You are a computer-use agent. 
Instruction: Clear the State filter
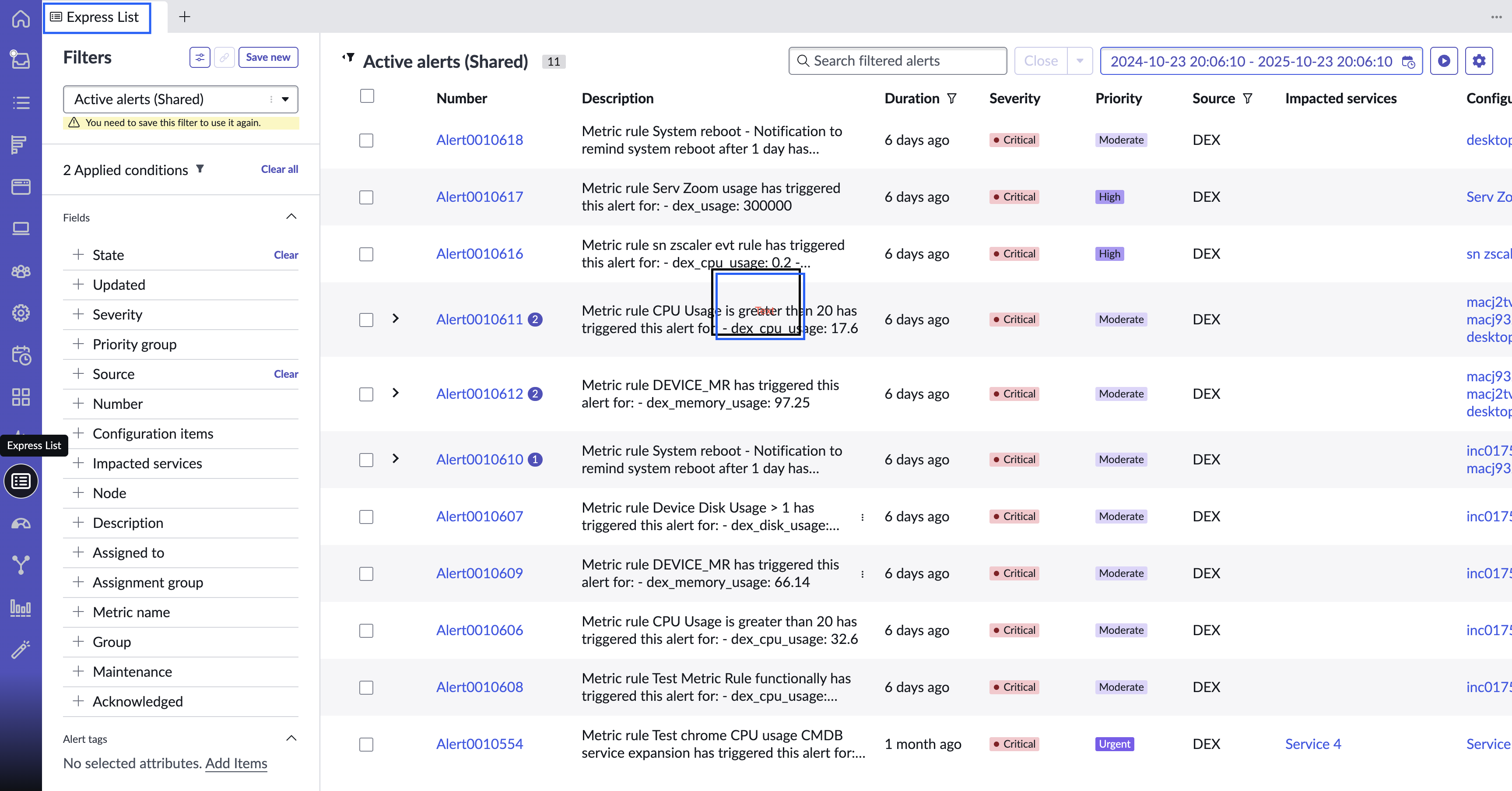pos(286,255)
